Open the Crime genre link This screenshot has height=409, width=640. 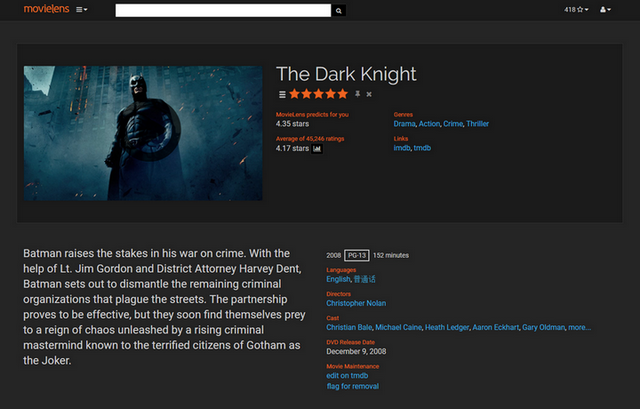pos(453,124)
